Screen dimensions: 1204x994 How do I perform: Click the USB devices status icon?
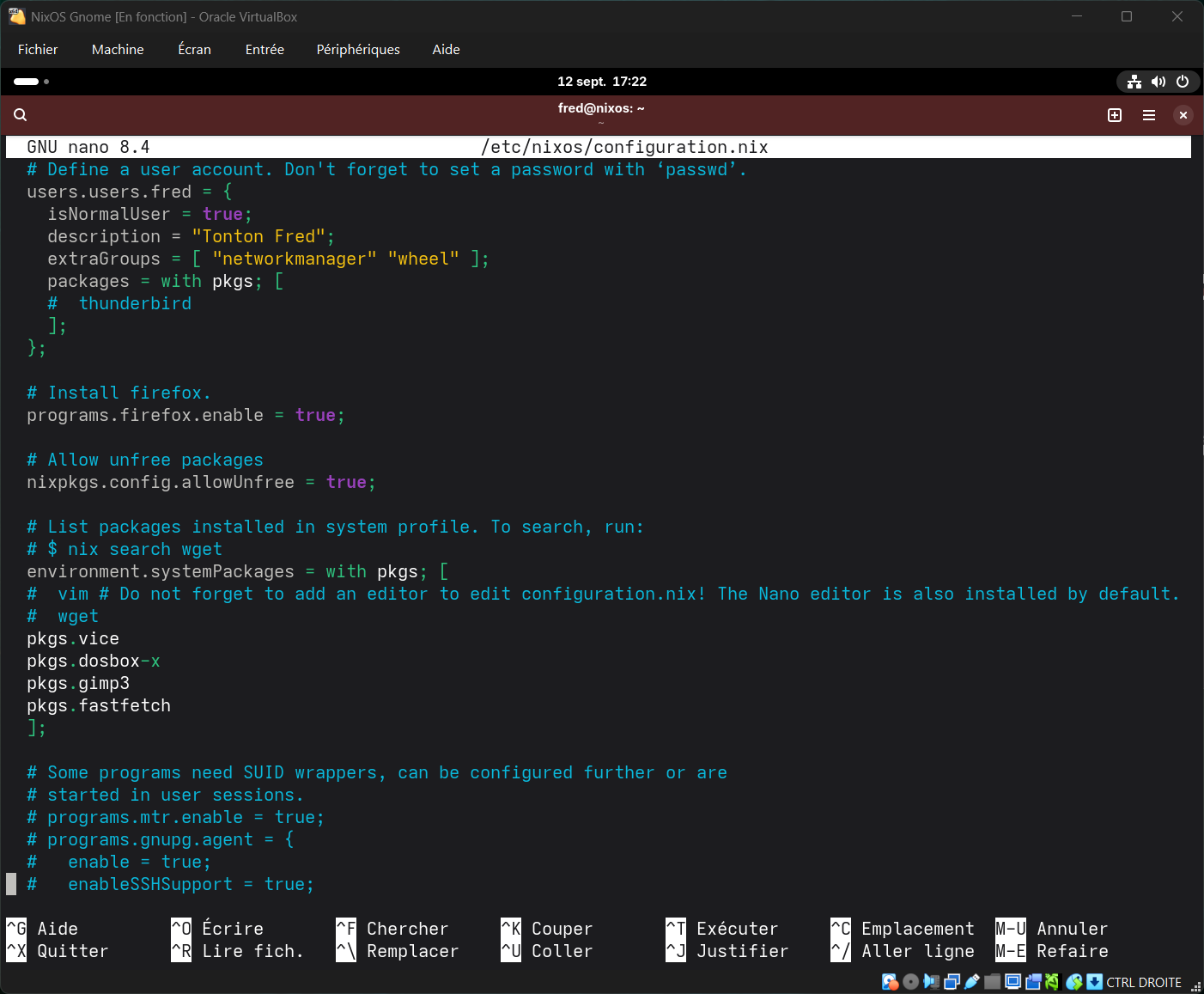click(x=972, y=982)
